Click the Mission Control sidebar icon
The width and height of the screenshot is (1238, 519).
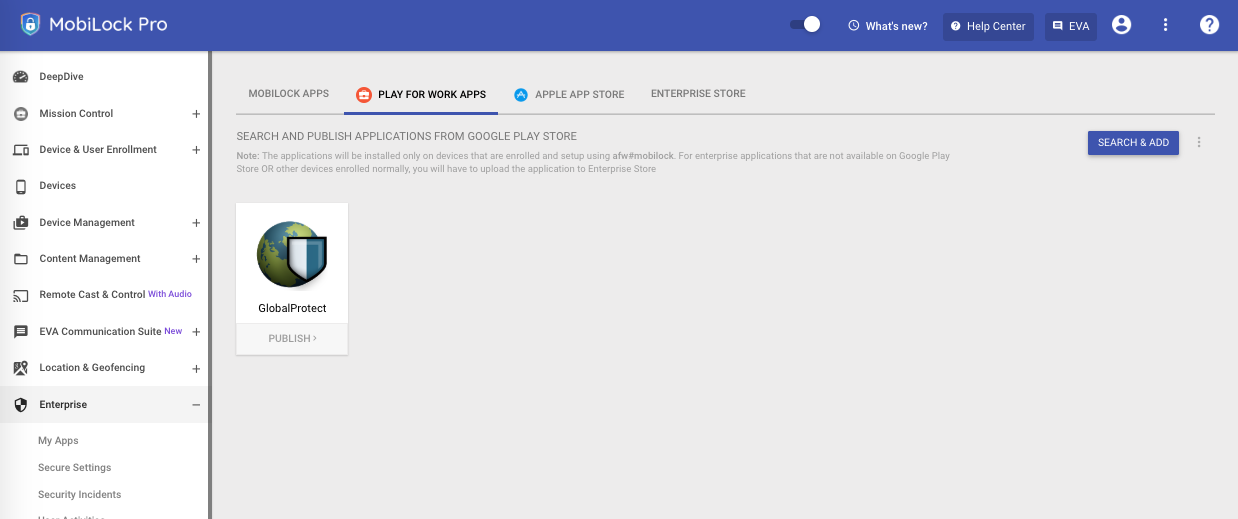[x=21, y=114]
